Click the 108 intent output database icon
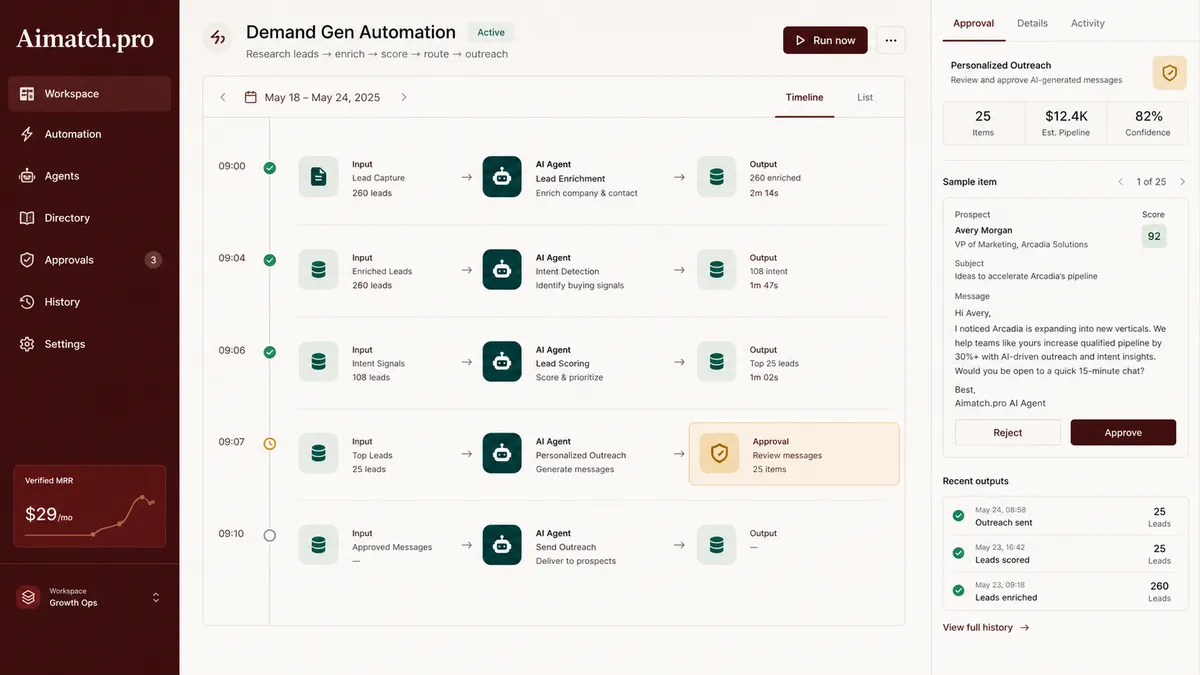Image resolution: width=1200 pixels, height=675 pixels. (x=716, y=269)
